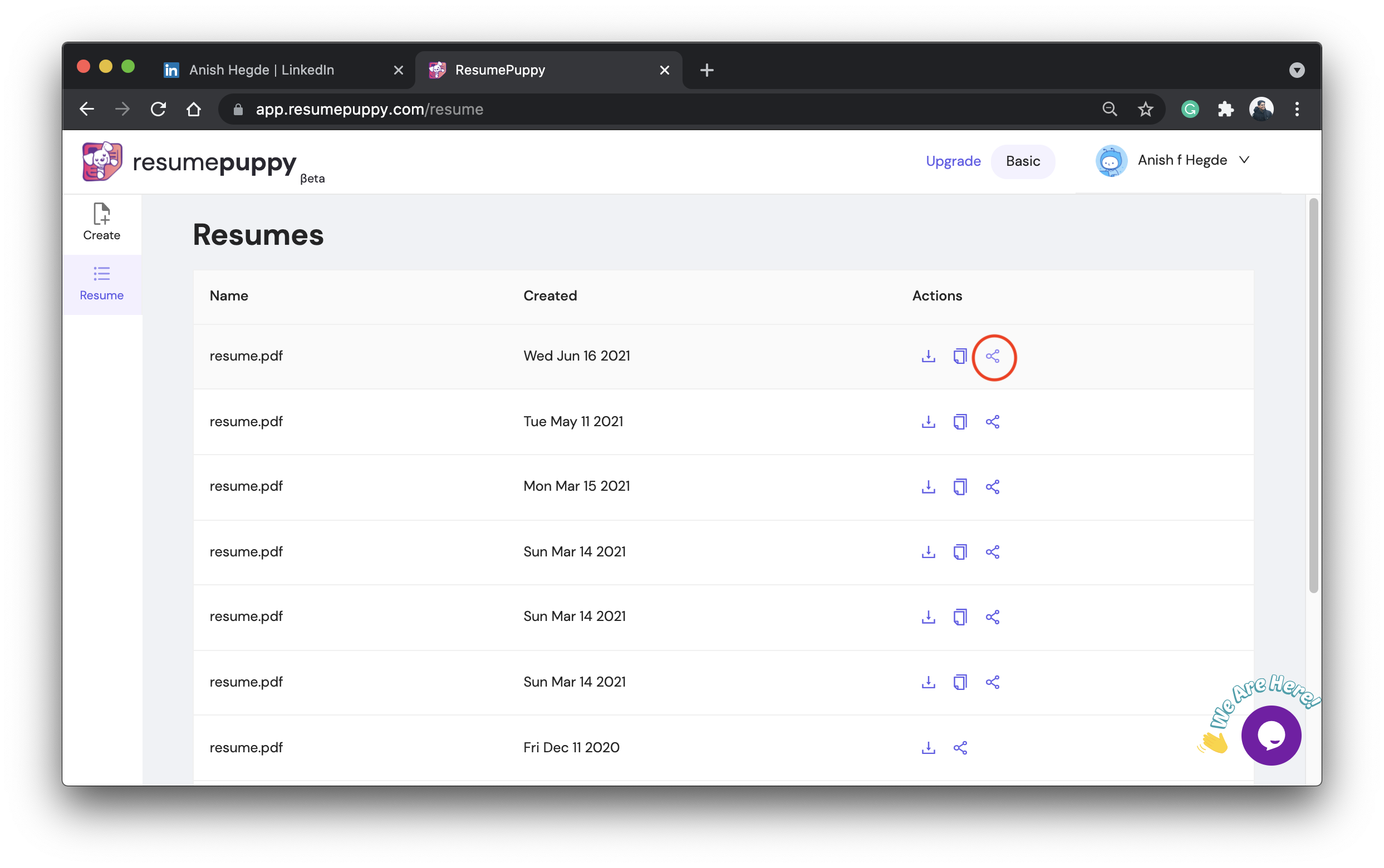Click the page vertical scrollbar
The height and width of the screenshot is (868, 1384).
point(1313,396)
